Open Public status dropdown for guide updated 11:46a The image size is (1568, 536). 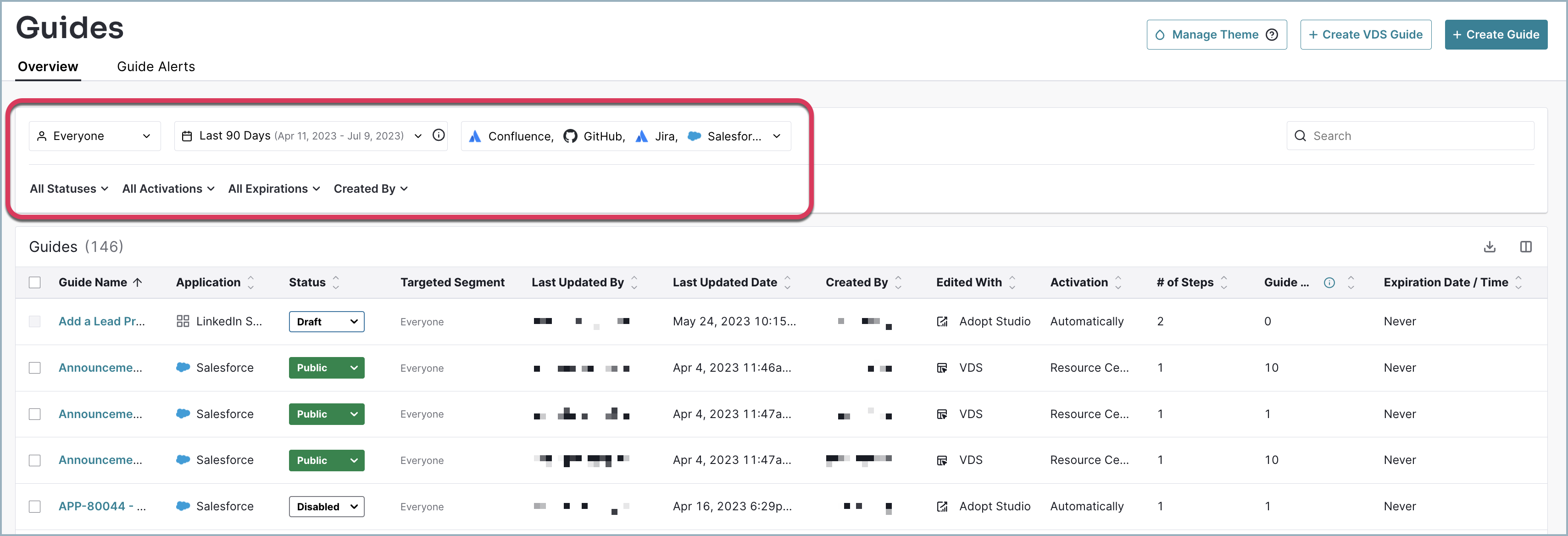tap(327, 368)
